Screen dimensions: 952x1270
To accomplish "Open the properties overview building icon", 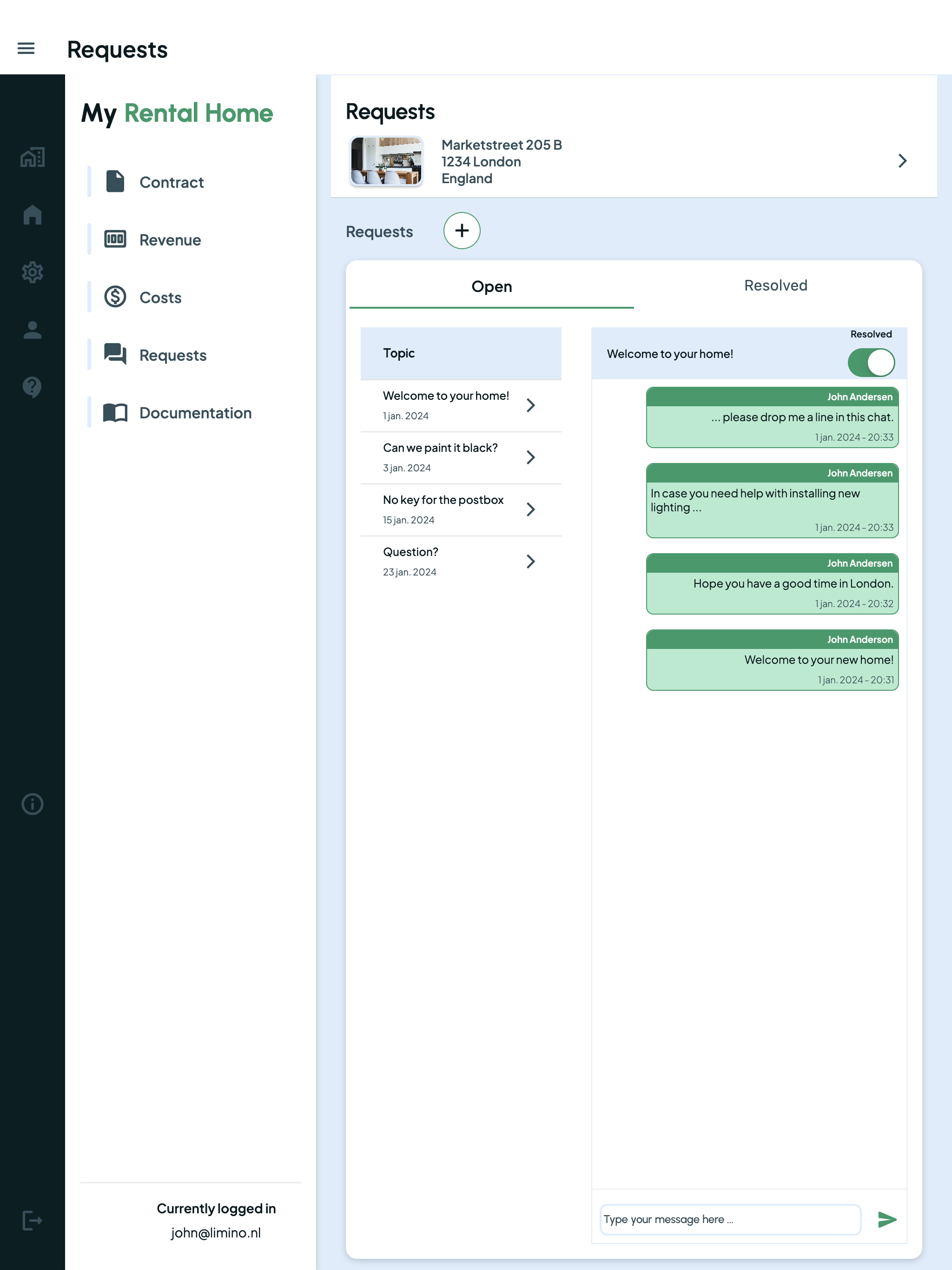I will tap(32, 157).
